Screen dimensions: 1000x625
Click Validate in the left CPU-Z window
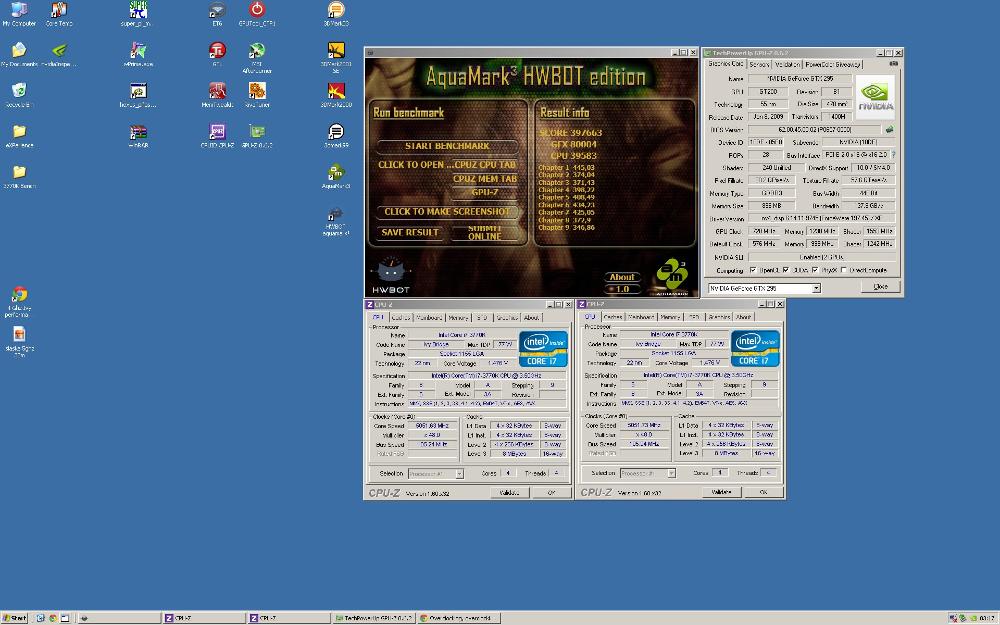coord(510,492)
